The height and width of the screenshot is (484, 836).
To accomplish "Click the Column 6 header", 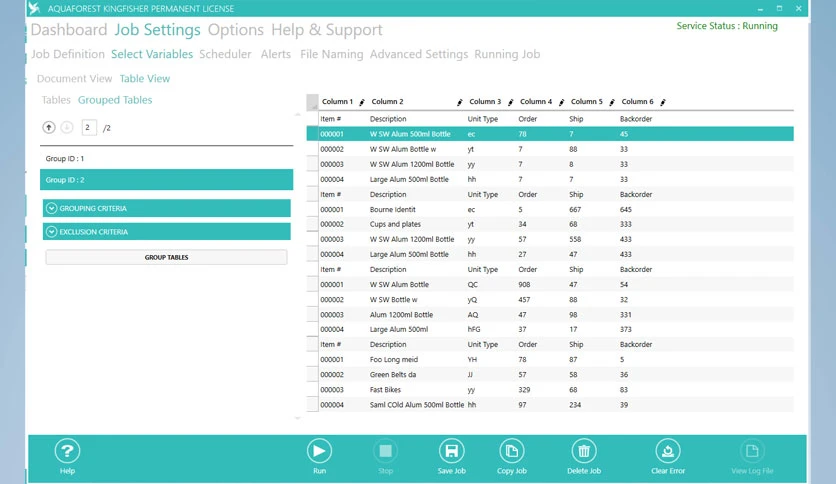I will click(637, 102).
